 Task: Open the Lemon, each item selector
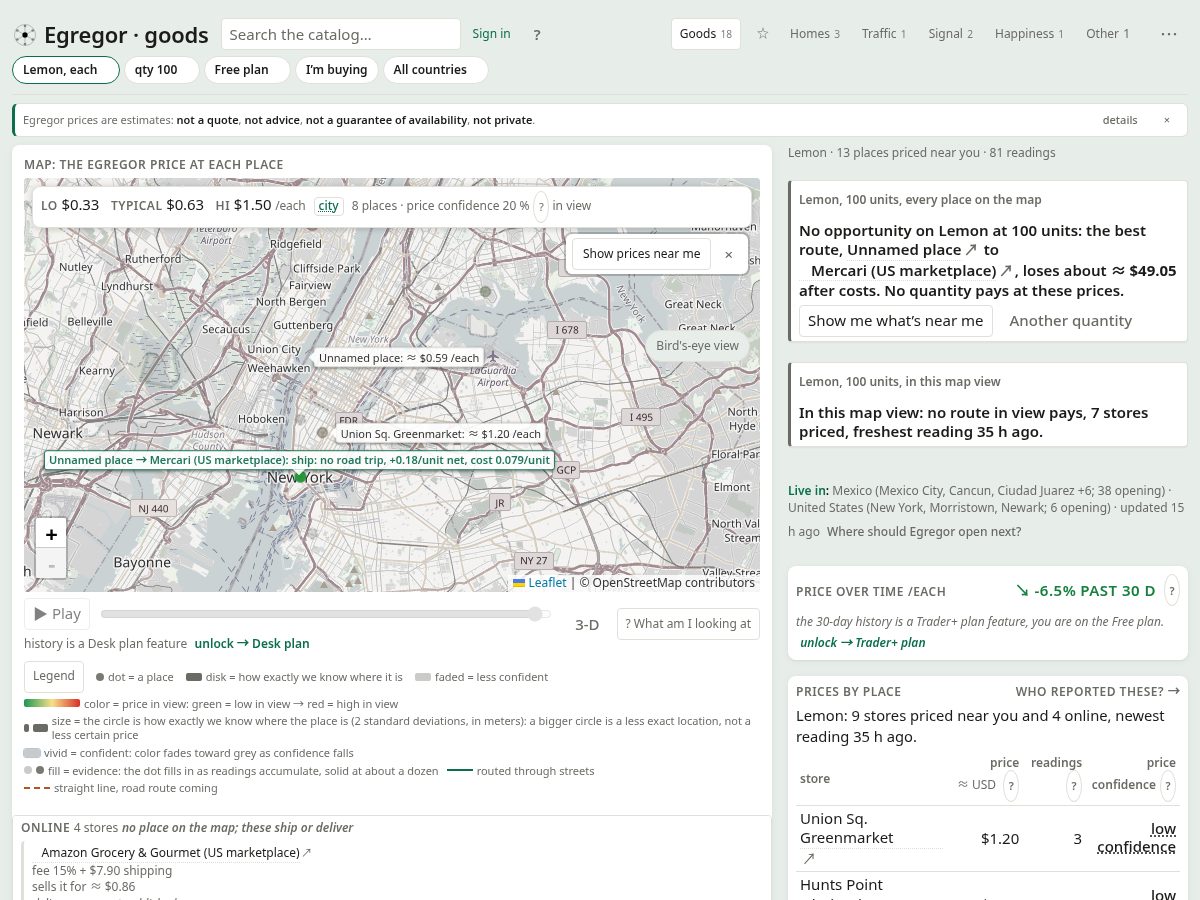pos(66,70)
